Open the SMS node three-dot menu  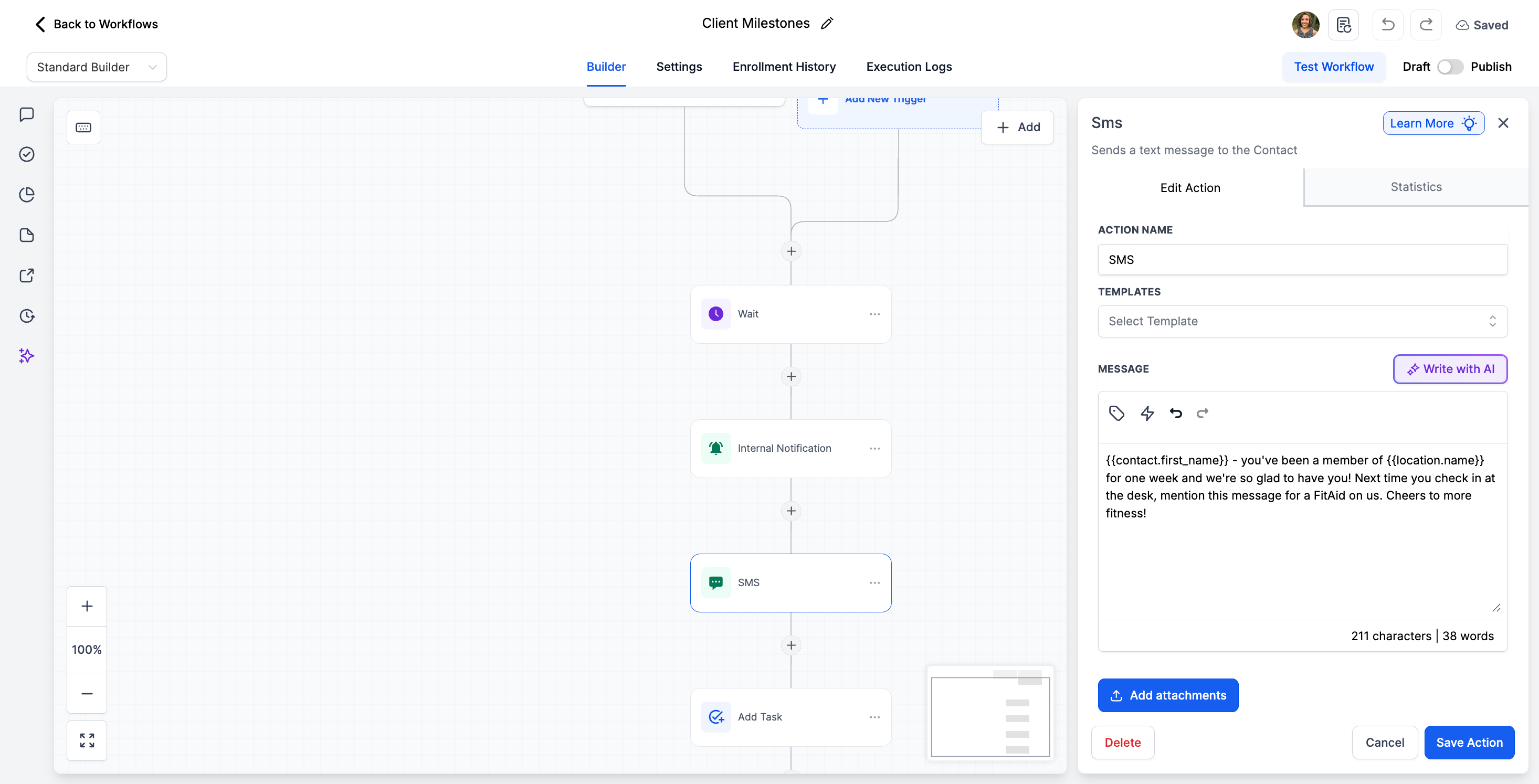874,583
